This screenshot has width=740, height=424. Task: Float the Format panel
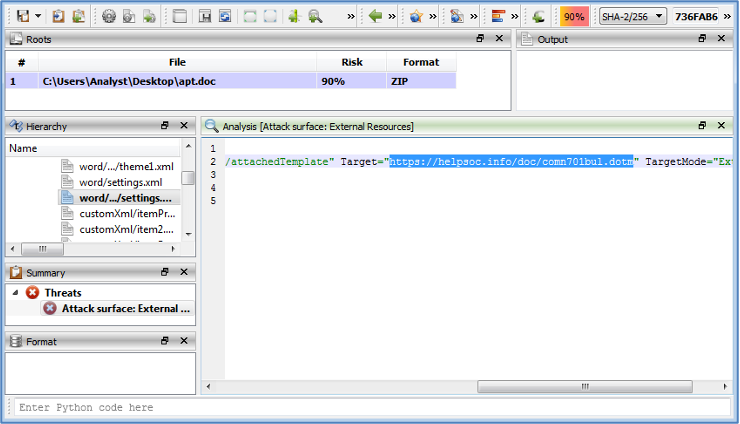click(165, 340)
